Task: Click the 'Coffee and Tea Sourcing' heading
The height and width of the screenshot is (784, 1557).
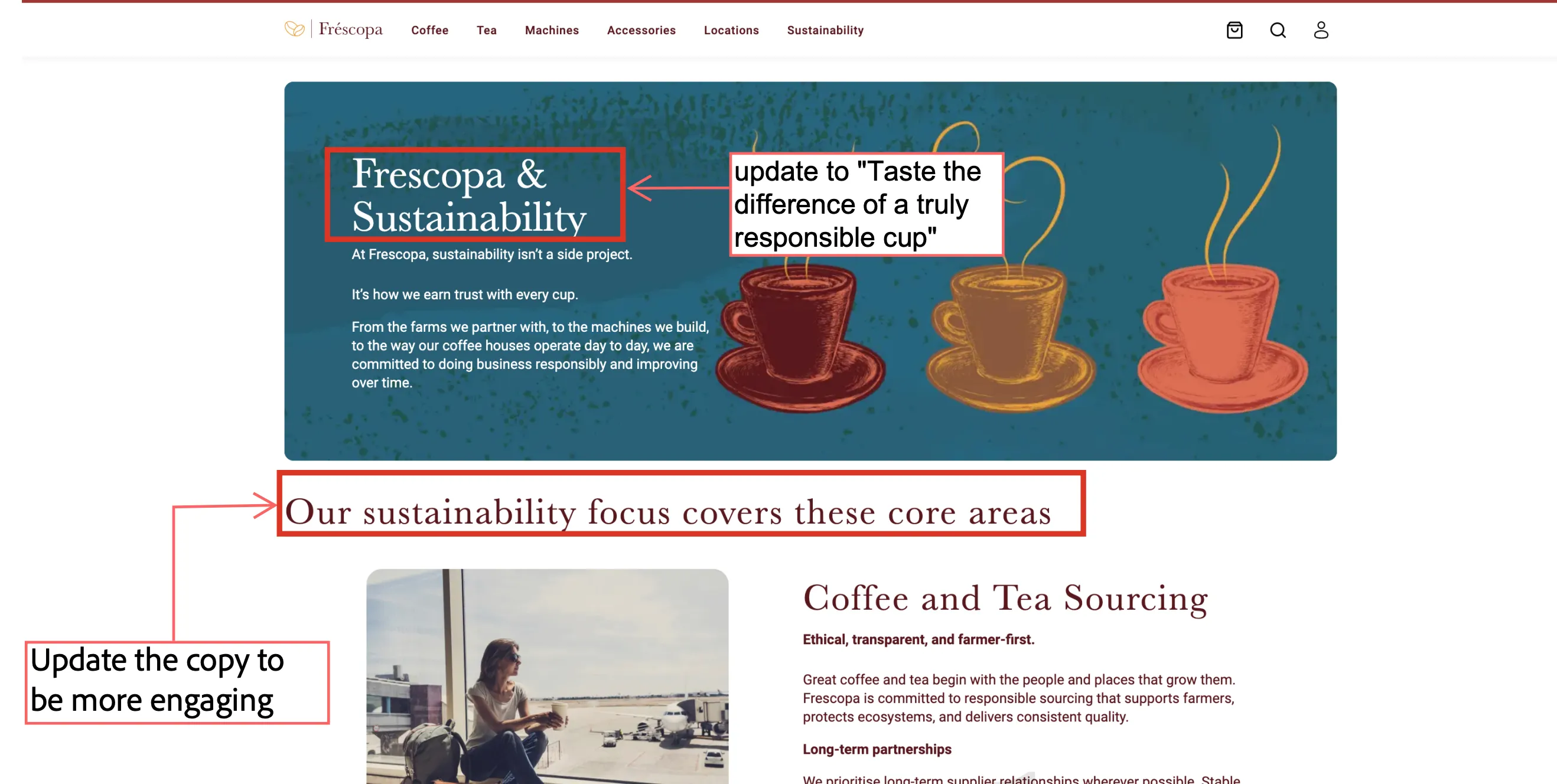Action: tap(1005, 599)
